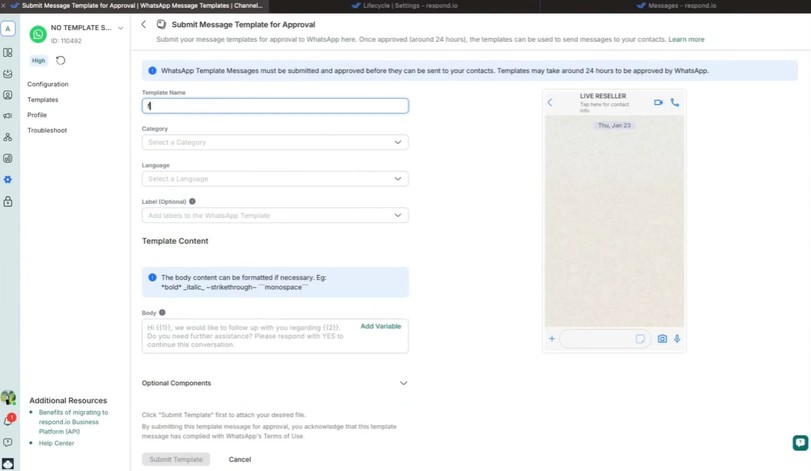
Task: Open the workspace avatar 'A' icon
Action: (x=8, y=29)
